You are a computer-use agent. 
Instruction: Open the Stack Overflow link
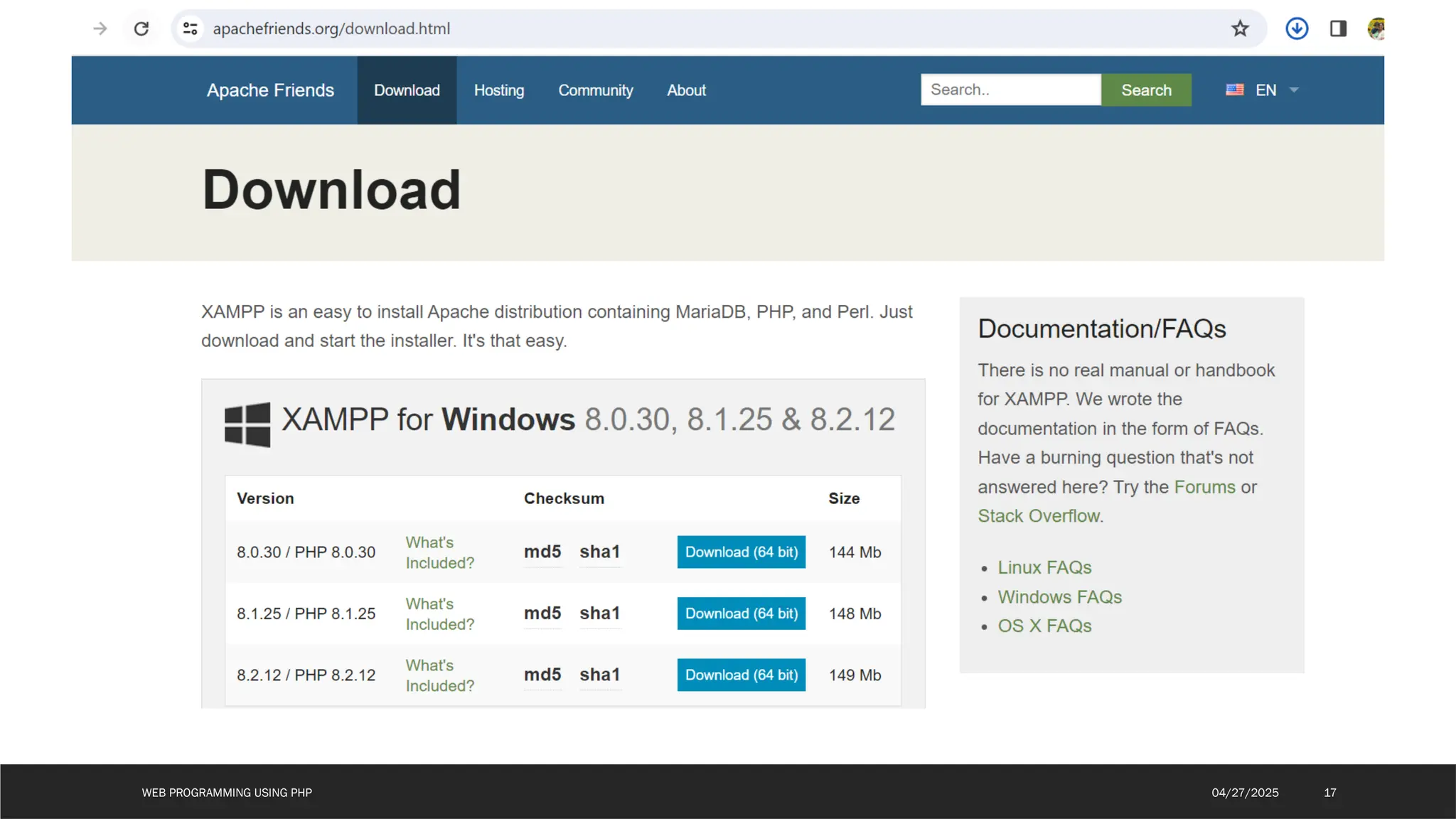[x=1039, y=516]
